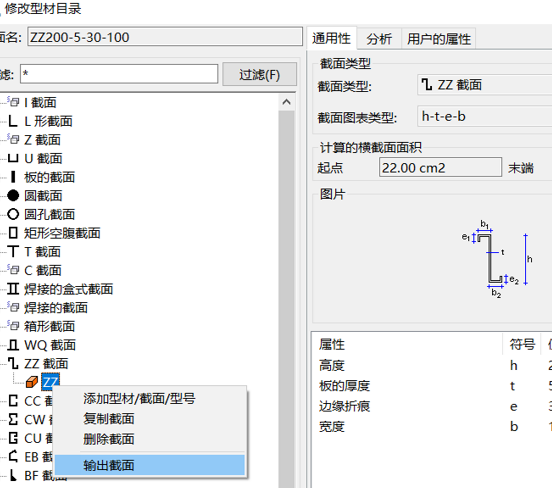Screen dimensions: 552x488
Task: Click the U 截面 icon
Action: (13, 158)
